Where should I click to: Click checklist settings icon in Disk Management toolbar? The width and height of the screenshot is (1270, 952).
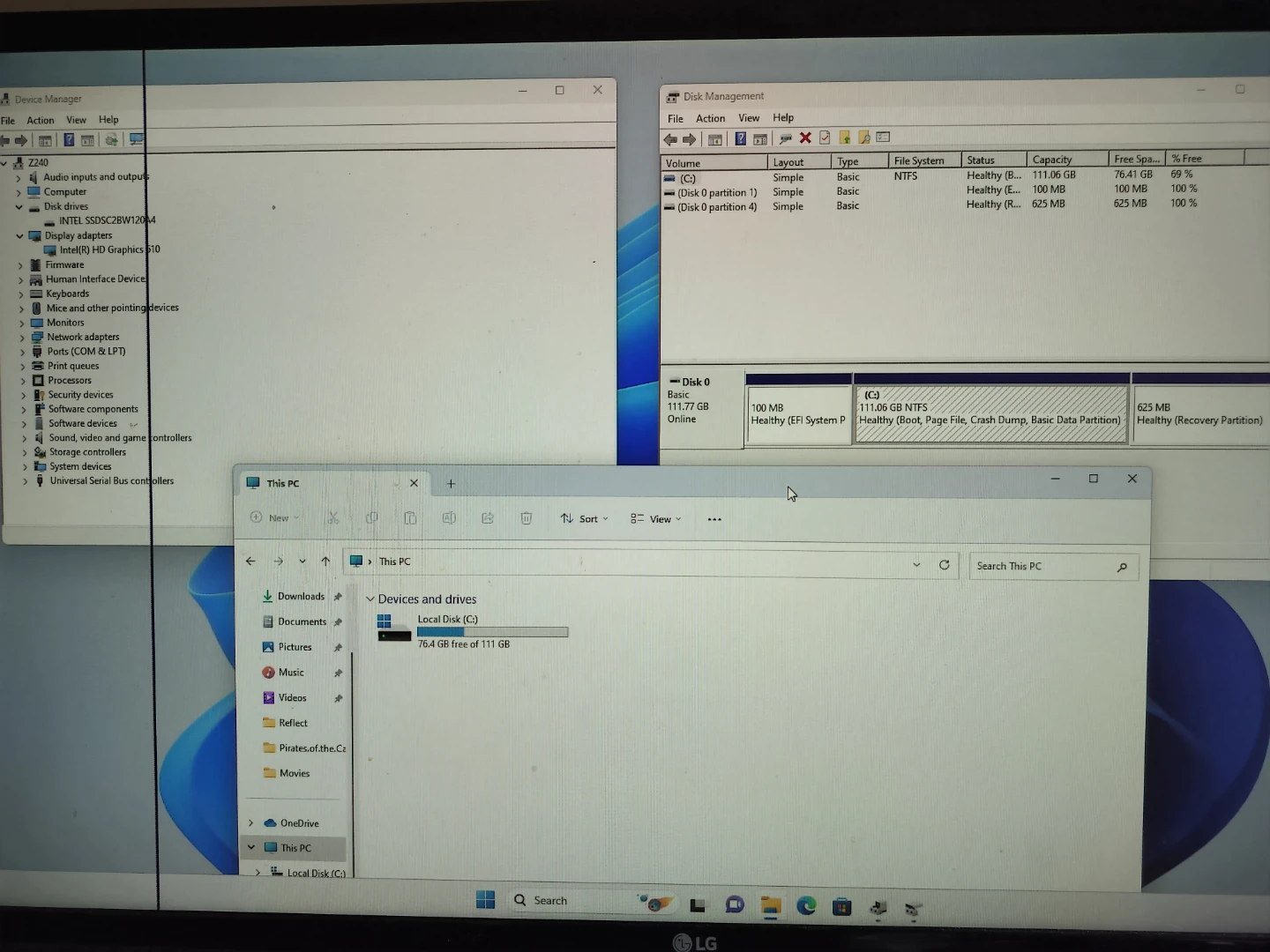[x=883, y=137]
